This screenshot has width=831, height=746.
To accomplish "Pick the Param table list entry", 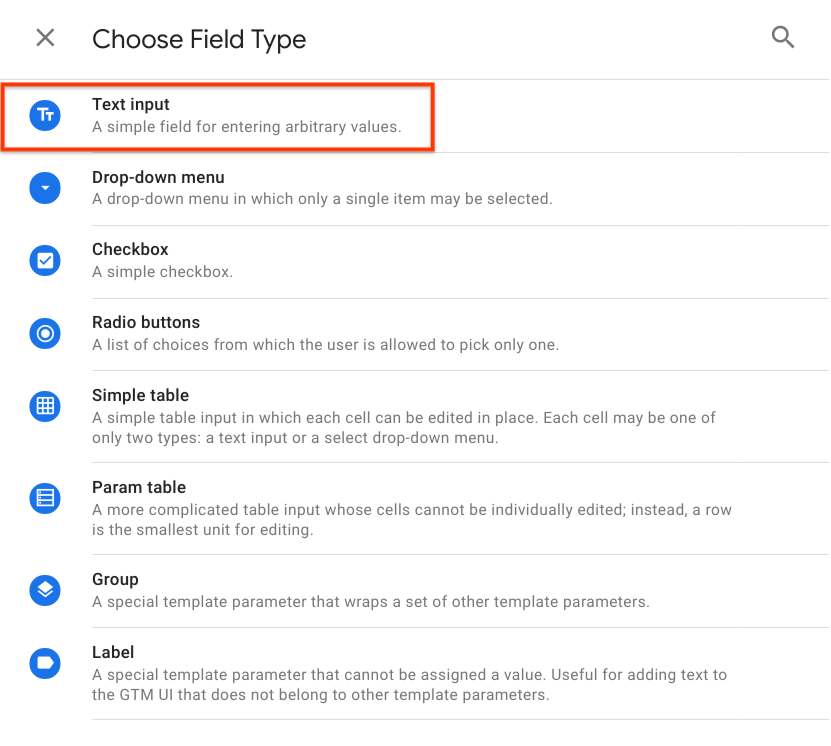I will 300,507.
